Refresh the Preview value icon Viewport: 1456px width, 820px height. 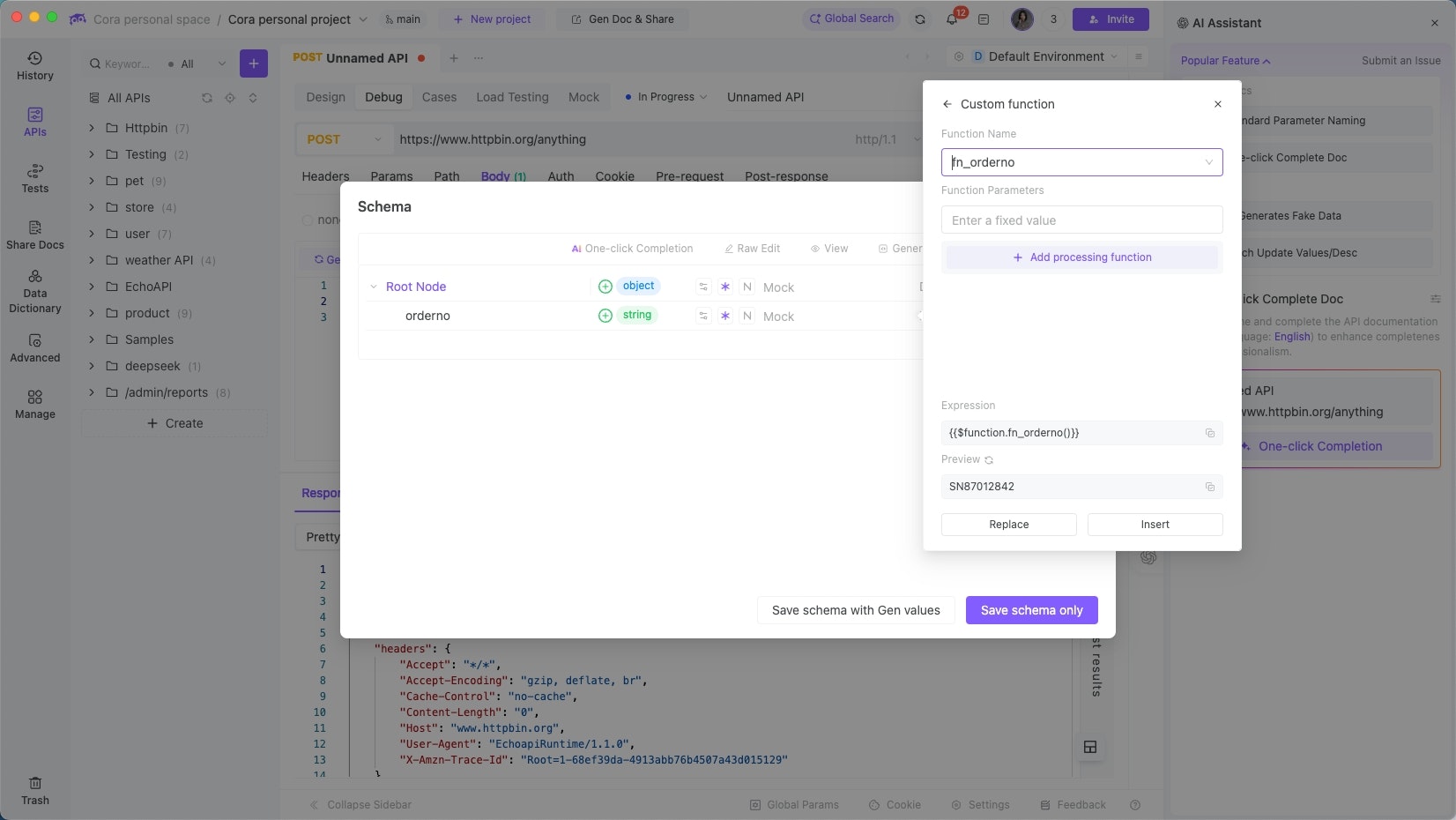(989, 460)
